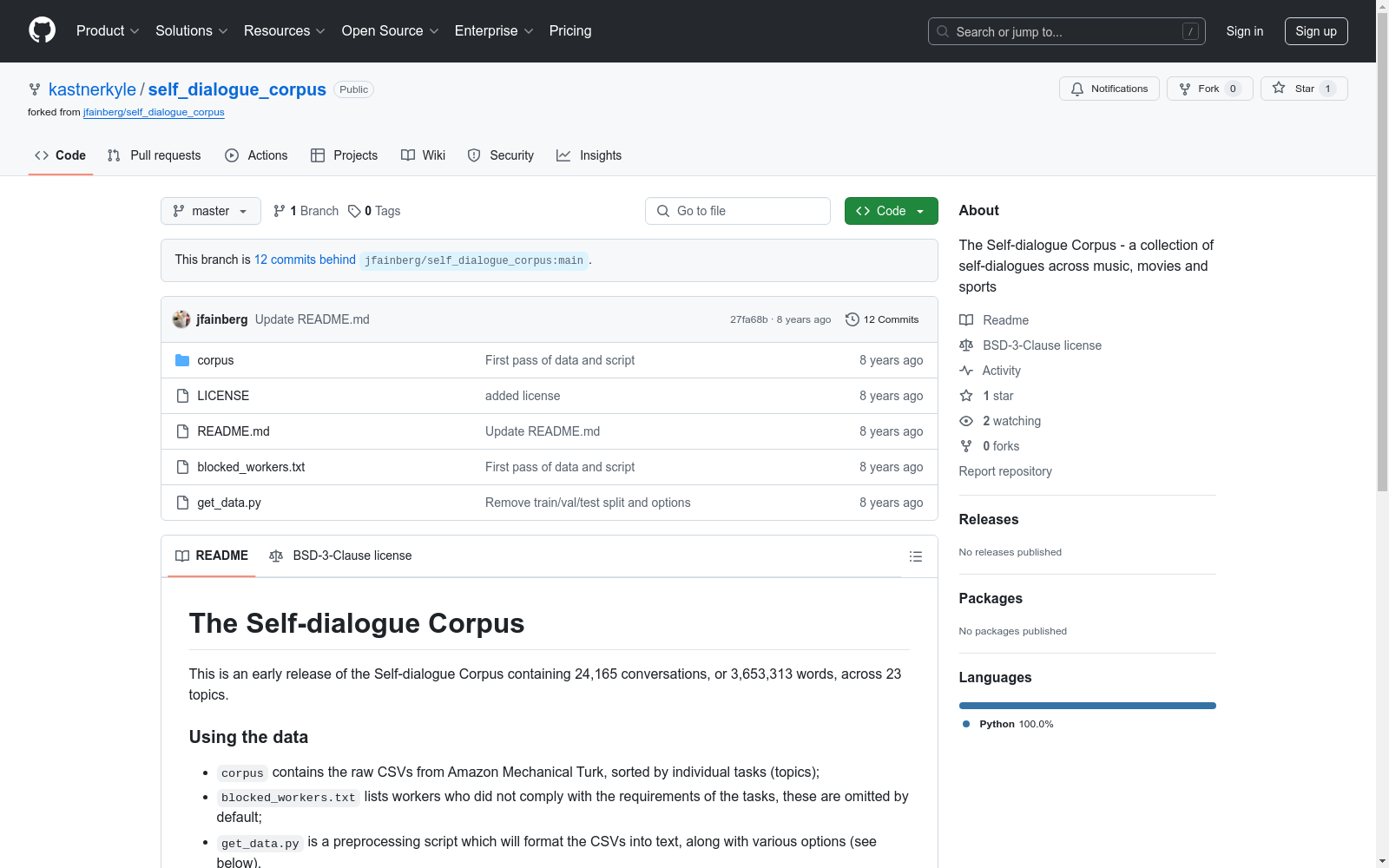Star this repository
Screen dimensions: 1389x868
[x=1304, y=89]
